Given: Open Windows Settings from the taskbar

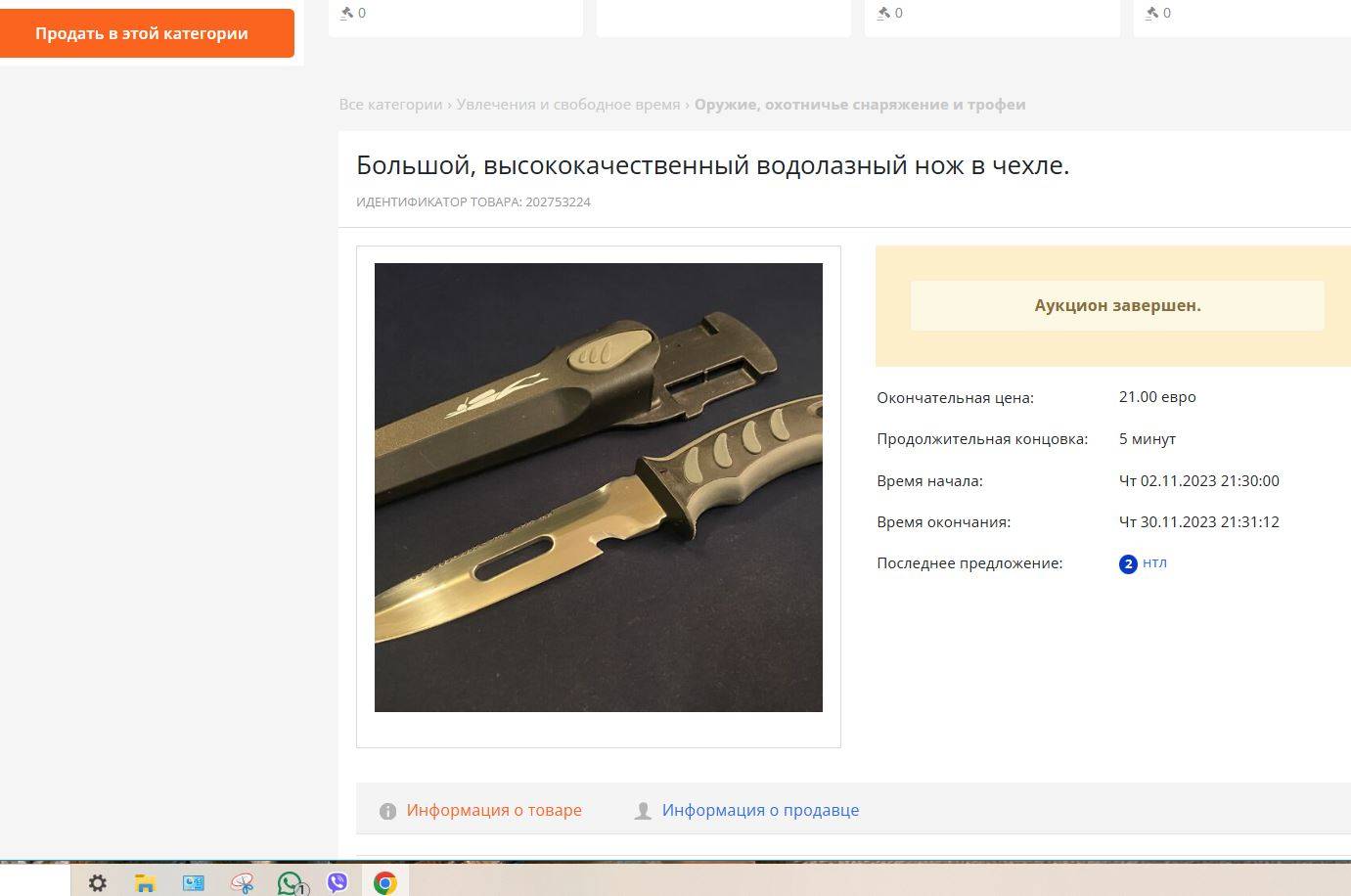Looking at the screenshot, I should click(98, 883).
